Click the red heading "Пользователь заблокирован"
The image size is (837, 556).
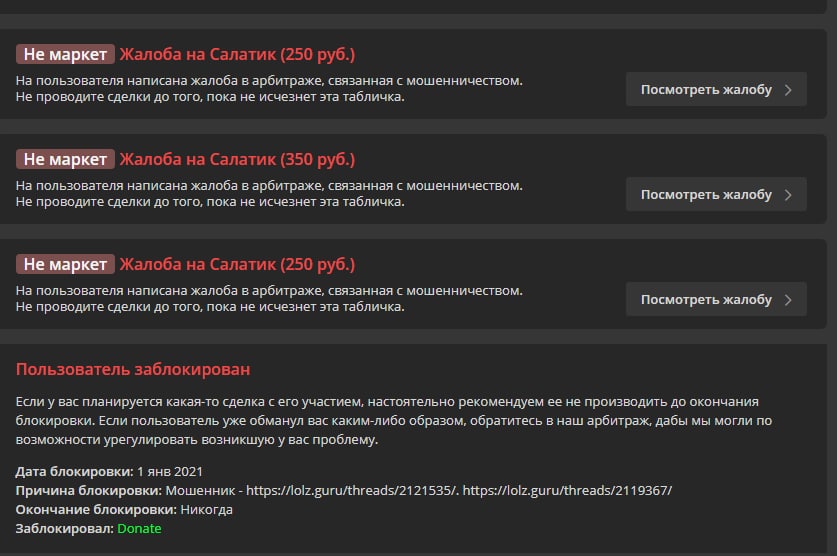[x=133, y=369]
